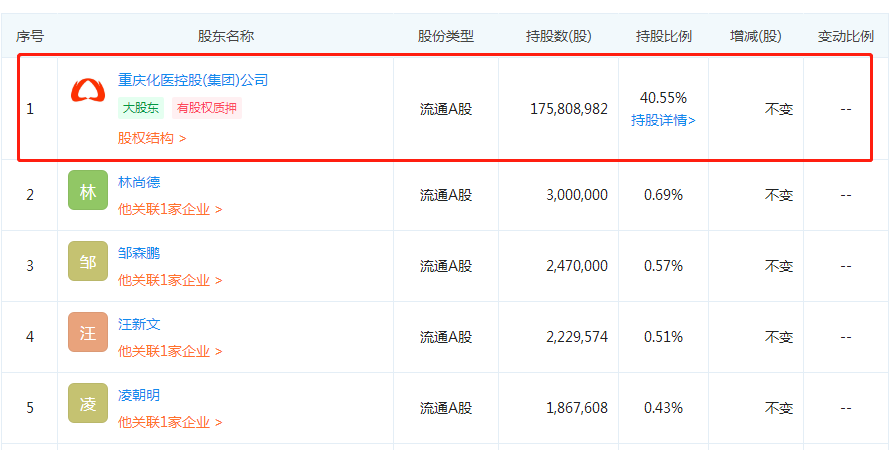Click the 持股数(股) column header
The height and width of the screenshot is (450, 891).
click(x=559, y=36)
